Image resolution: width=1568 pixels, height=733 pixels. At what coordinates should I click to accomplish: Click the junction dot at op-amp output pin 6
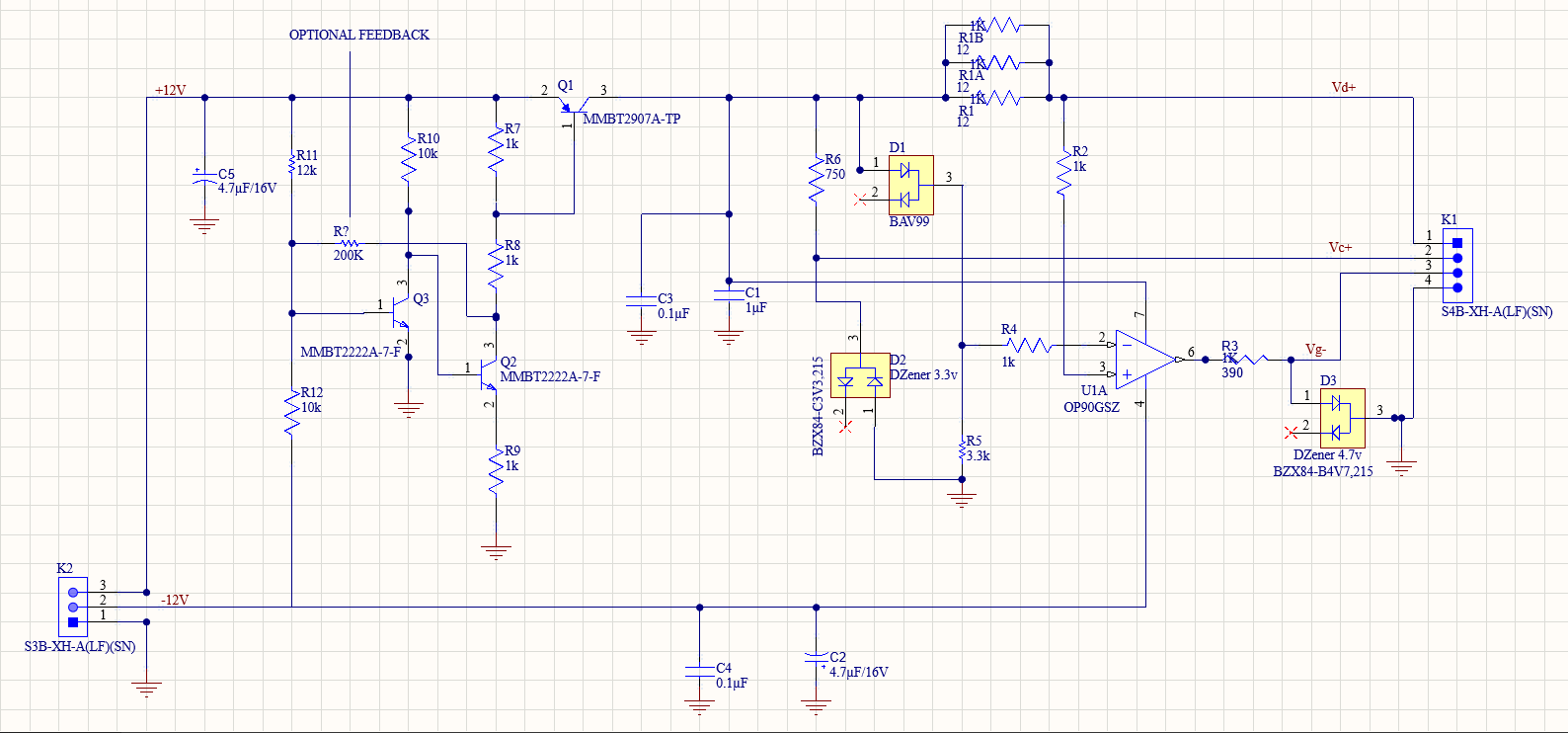[x=1205, y=360]
